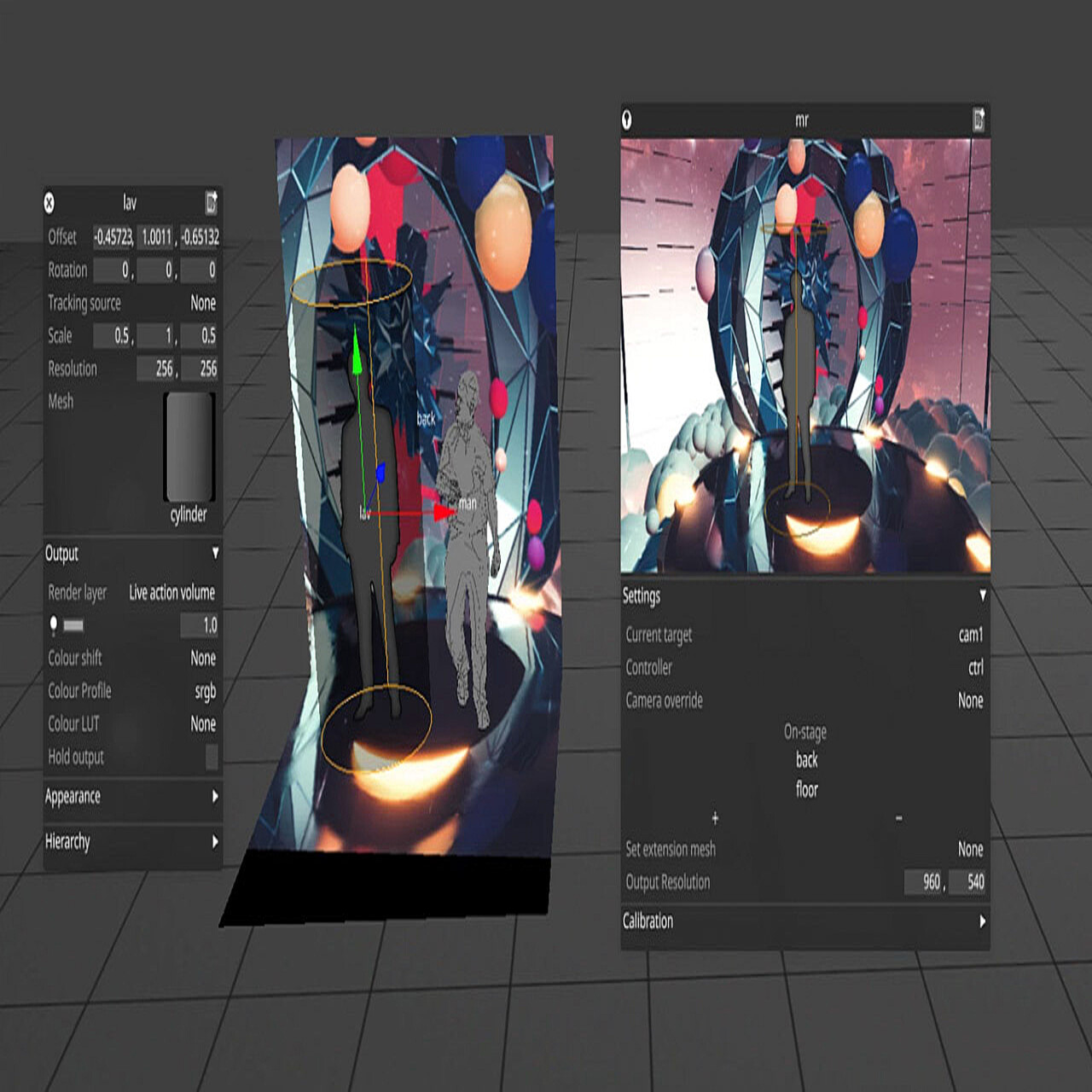Select the back screen in On-stage list
Screen dimensions: 1092x1092
click(805, 761)
